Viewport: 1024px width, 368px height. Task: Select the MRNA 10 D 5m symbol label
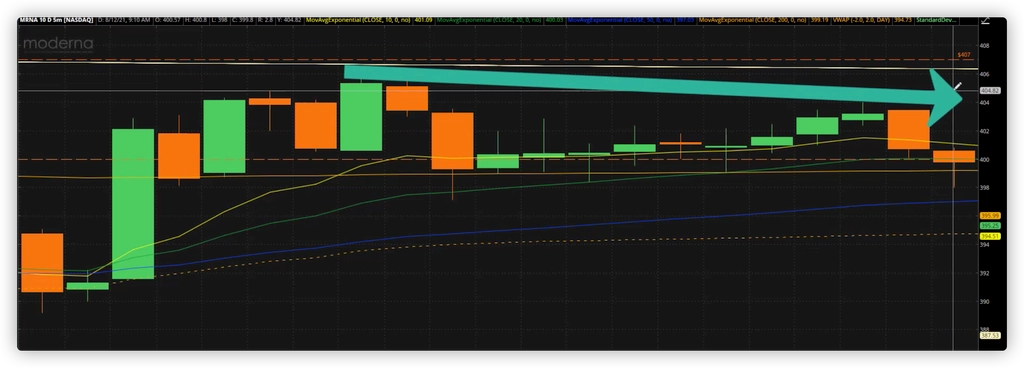pos(57,21)
